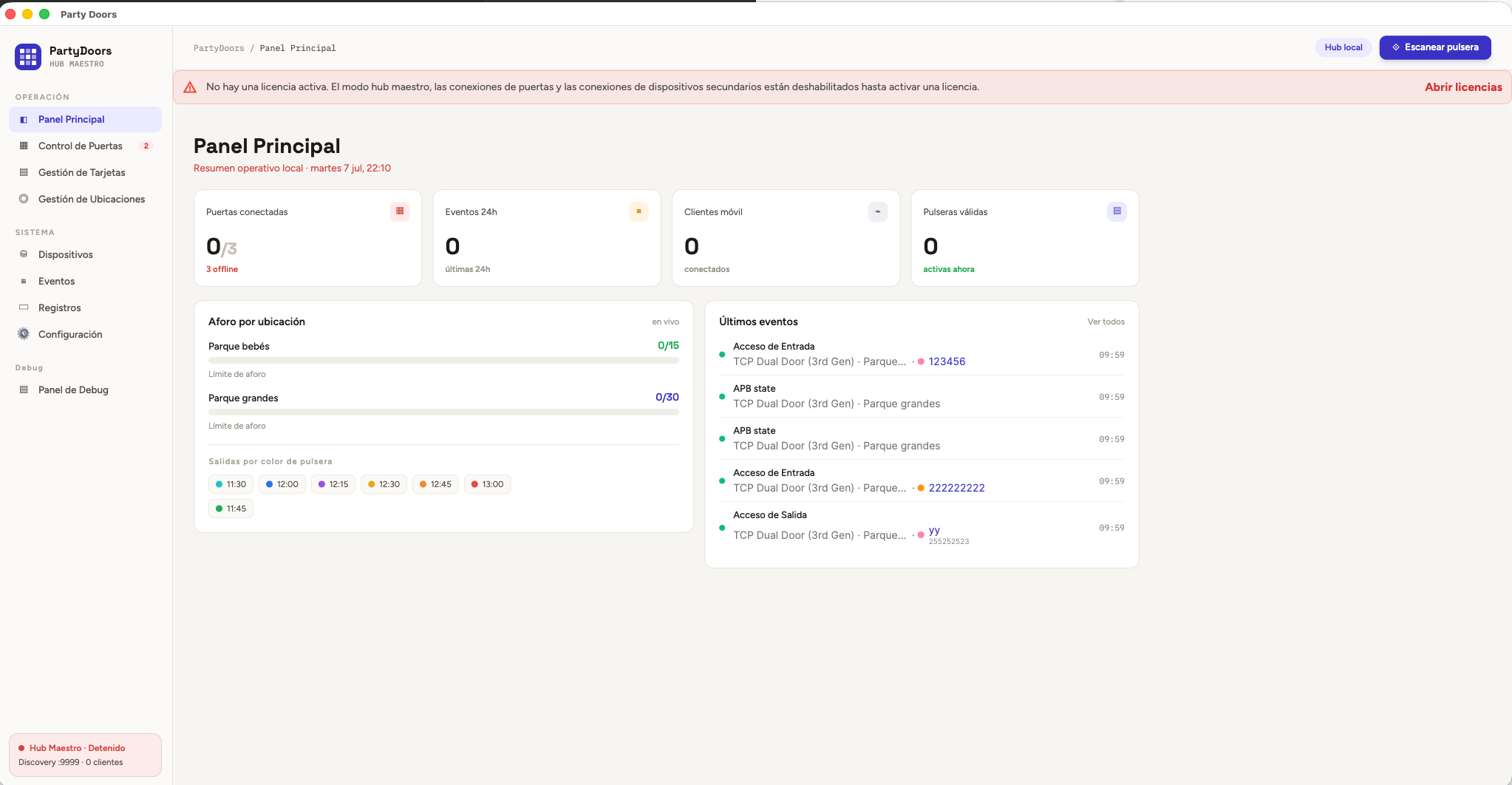This screenshot has width=1512, height=785.
Task: Click the 3 offline label
Action: coord(222,269)
